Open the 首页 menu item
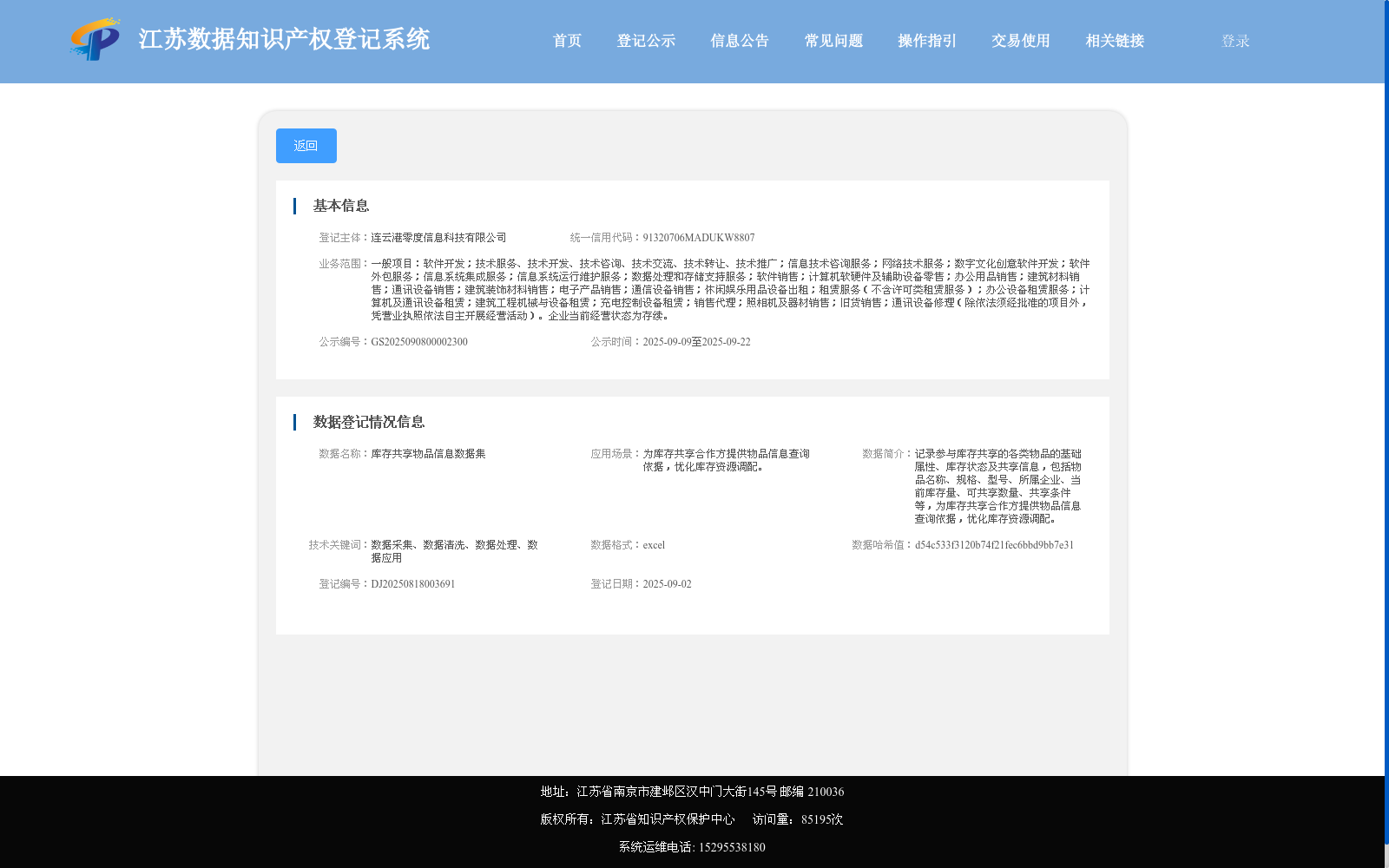This screenshot has width=1389, height=868. (x=568, y=41)
